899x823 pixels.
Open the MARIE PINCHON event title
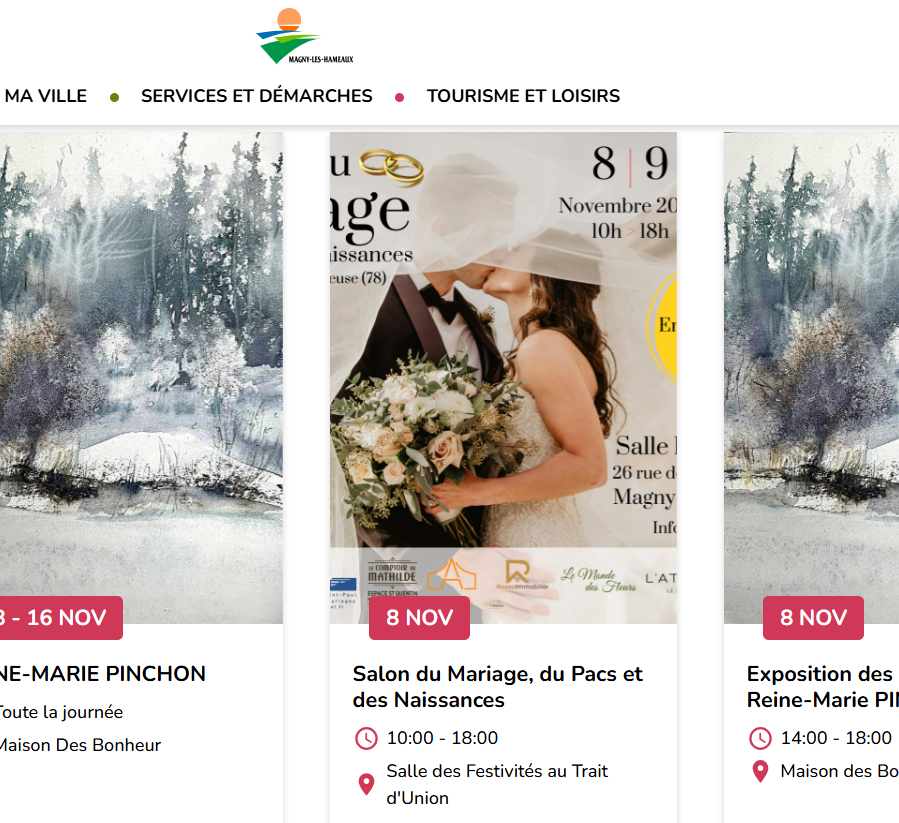coord(103,674)
